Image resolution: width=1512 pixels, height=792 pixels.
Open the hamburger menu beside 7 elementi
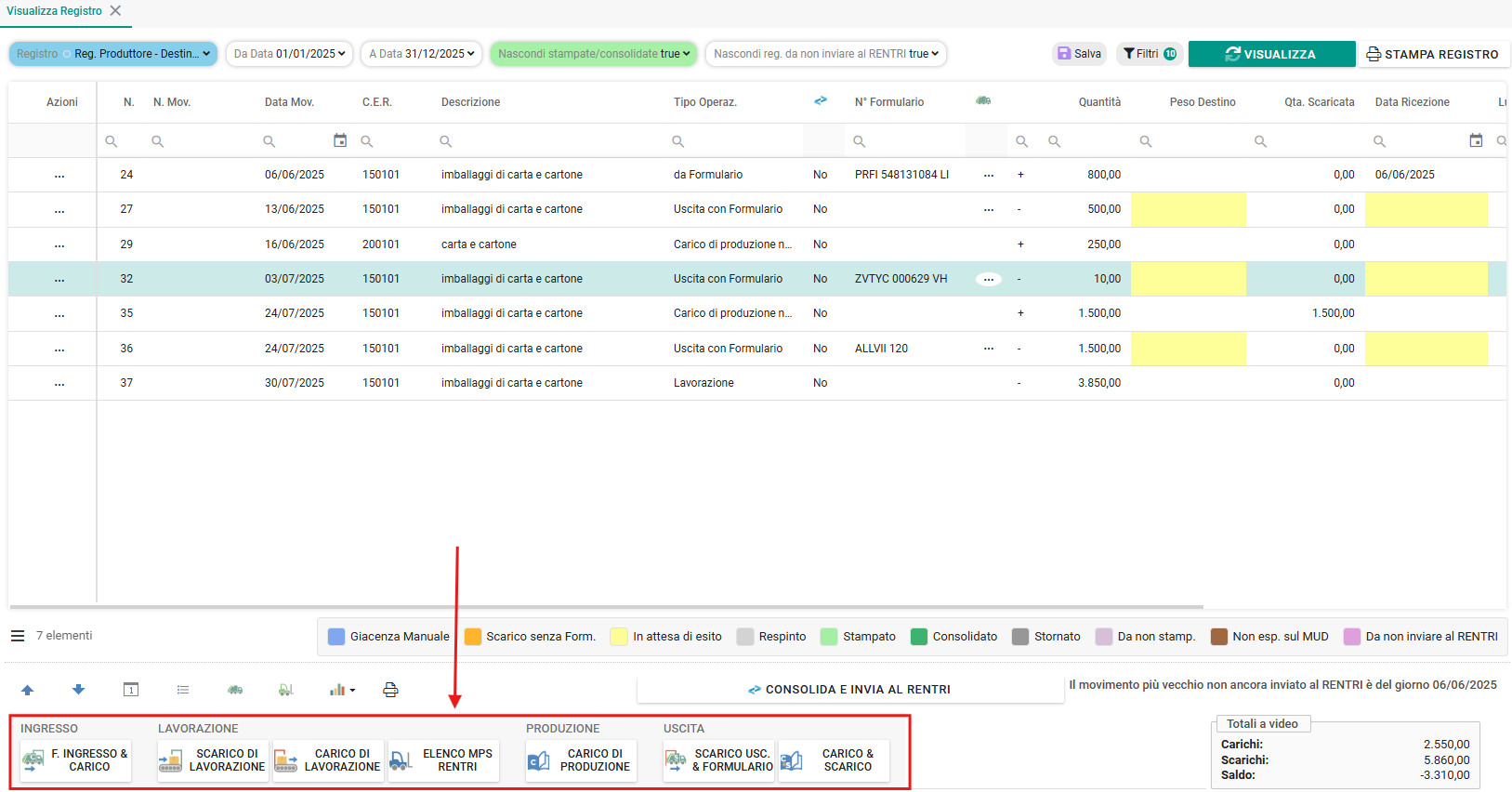click(x=18, y=636)
